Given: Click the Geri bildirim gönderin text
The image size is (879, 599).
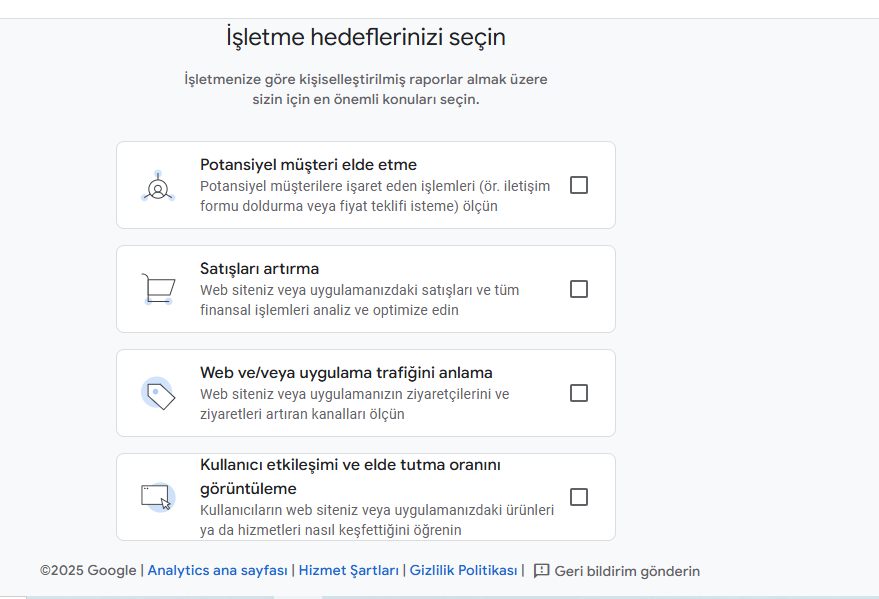Looking at the screenshot, I should tap(627, 571).
